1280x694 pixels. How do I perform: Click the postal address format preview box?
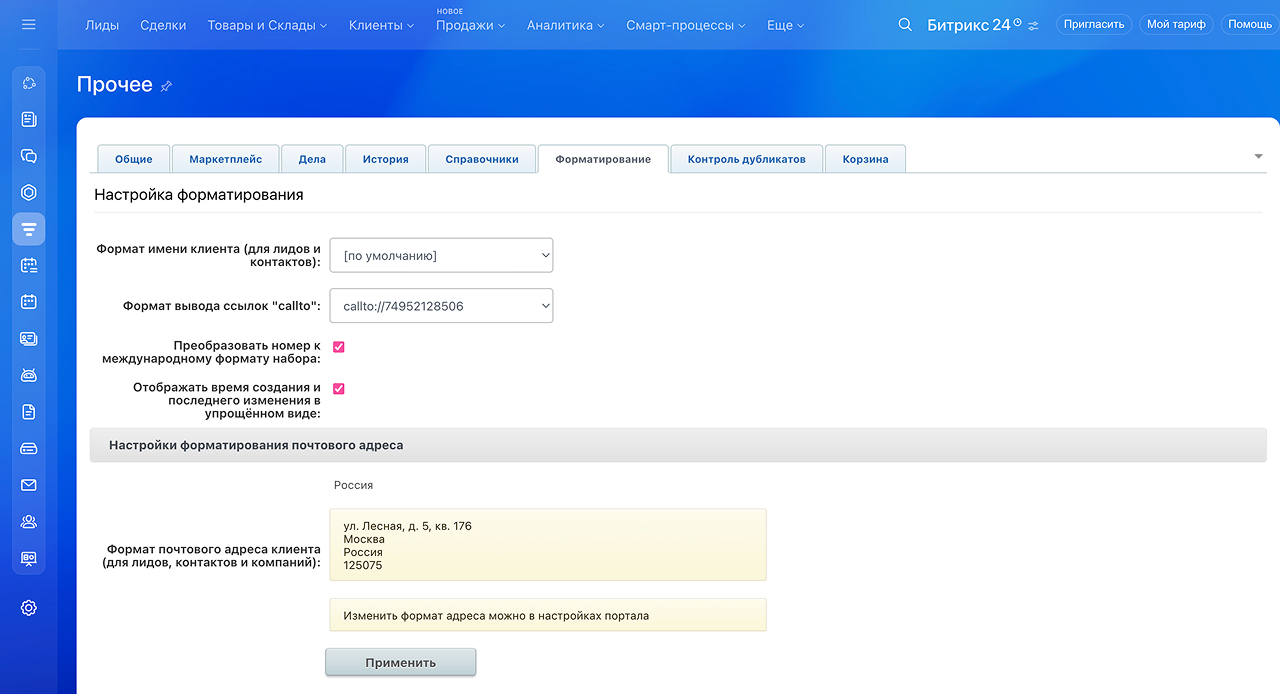pyautogui.click(x=547, y=545)
